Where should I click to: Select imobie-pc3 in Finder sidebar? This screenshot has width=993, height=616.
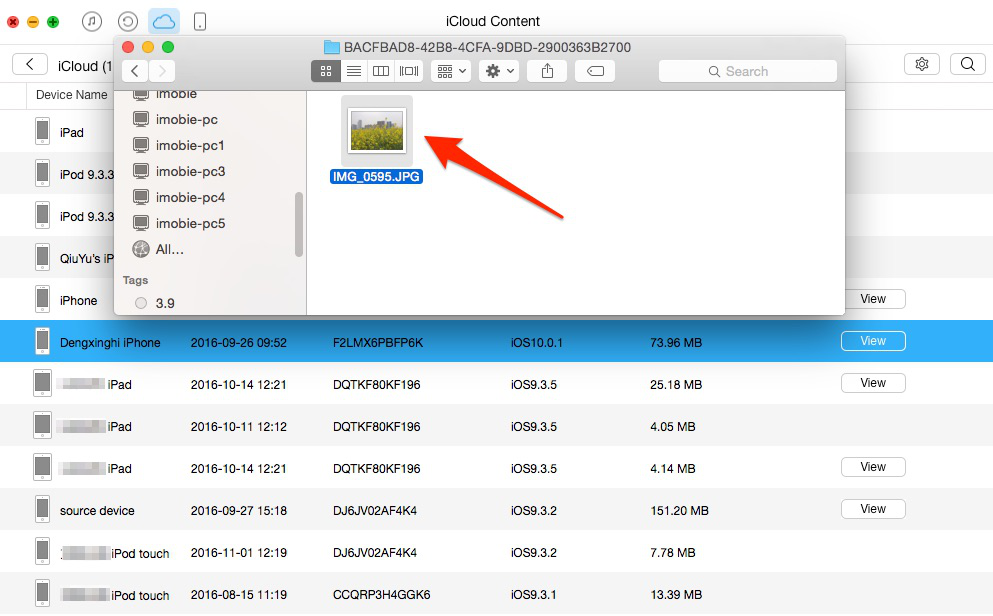pyautogui.click(x=190, y=171)
